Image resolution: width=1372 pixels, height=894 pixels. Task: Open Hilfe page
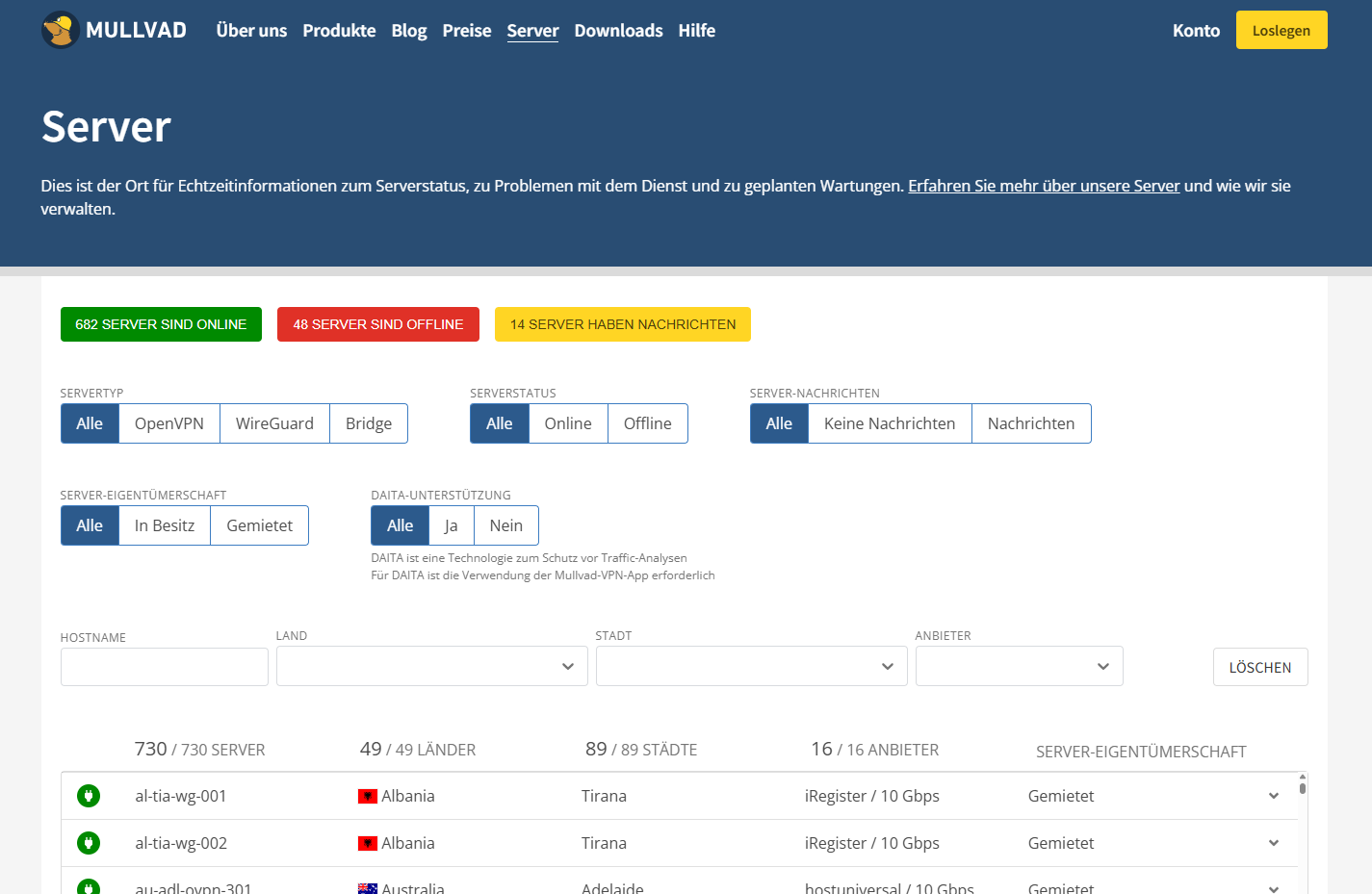click(697, 31)
